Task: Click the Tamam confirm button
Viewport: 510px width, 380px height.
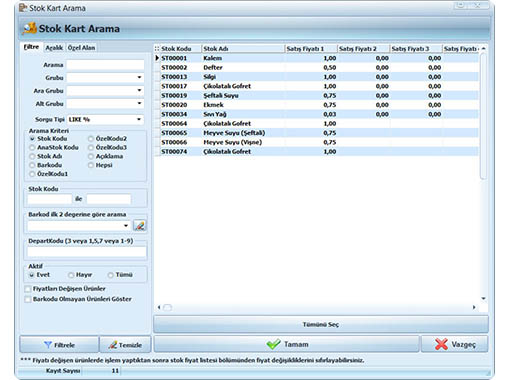Action: click(287, 344)
